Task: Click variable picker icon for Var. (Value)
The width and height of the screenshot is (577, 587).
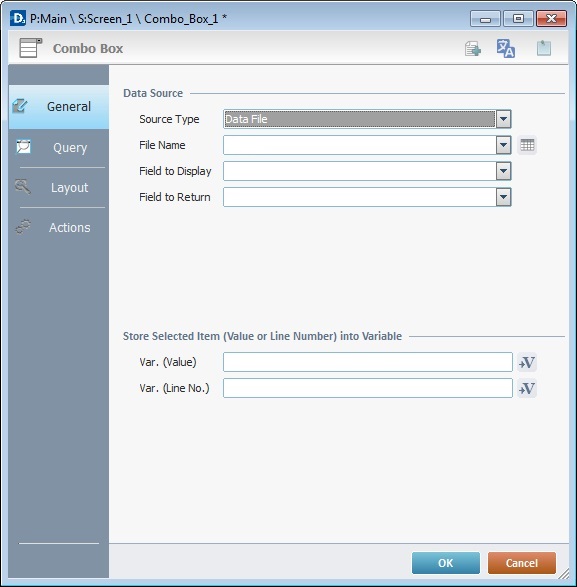Action: coord(527,362)
